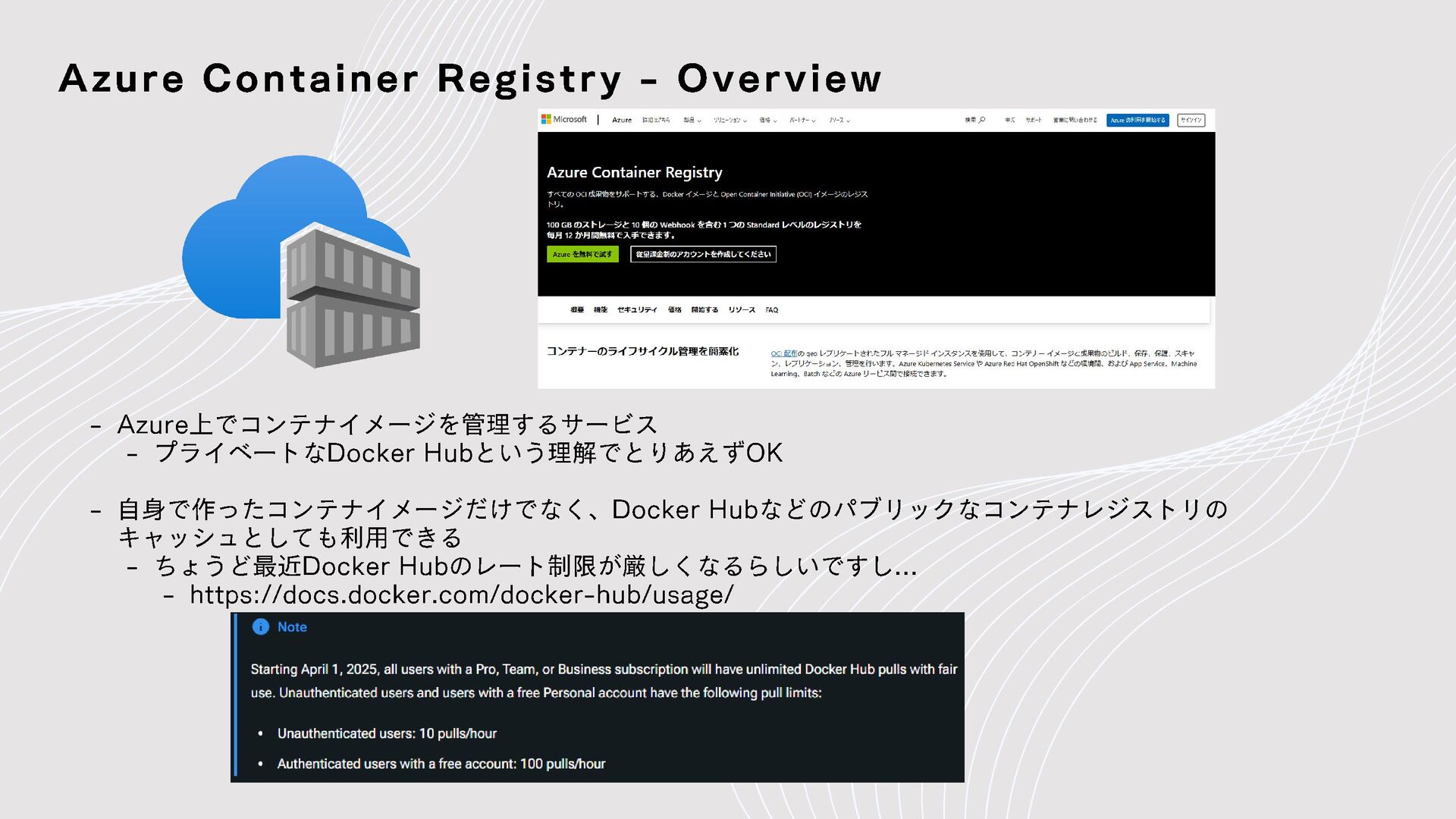Expand the ソリューション dropdown menu
The height and width of the screenshot is (819, 1456).
point(730,121)
